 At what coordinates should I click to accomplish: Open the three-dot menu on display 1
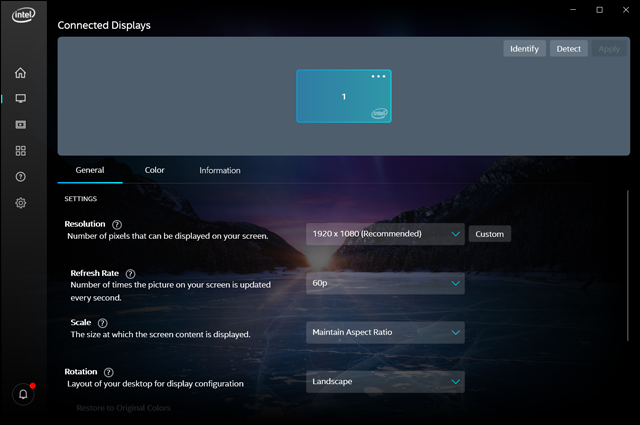pyautogui.click(x=378, y=76)
